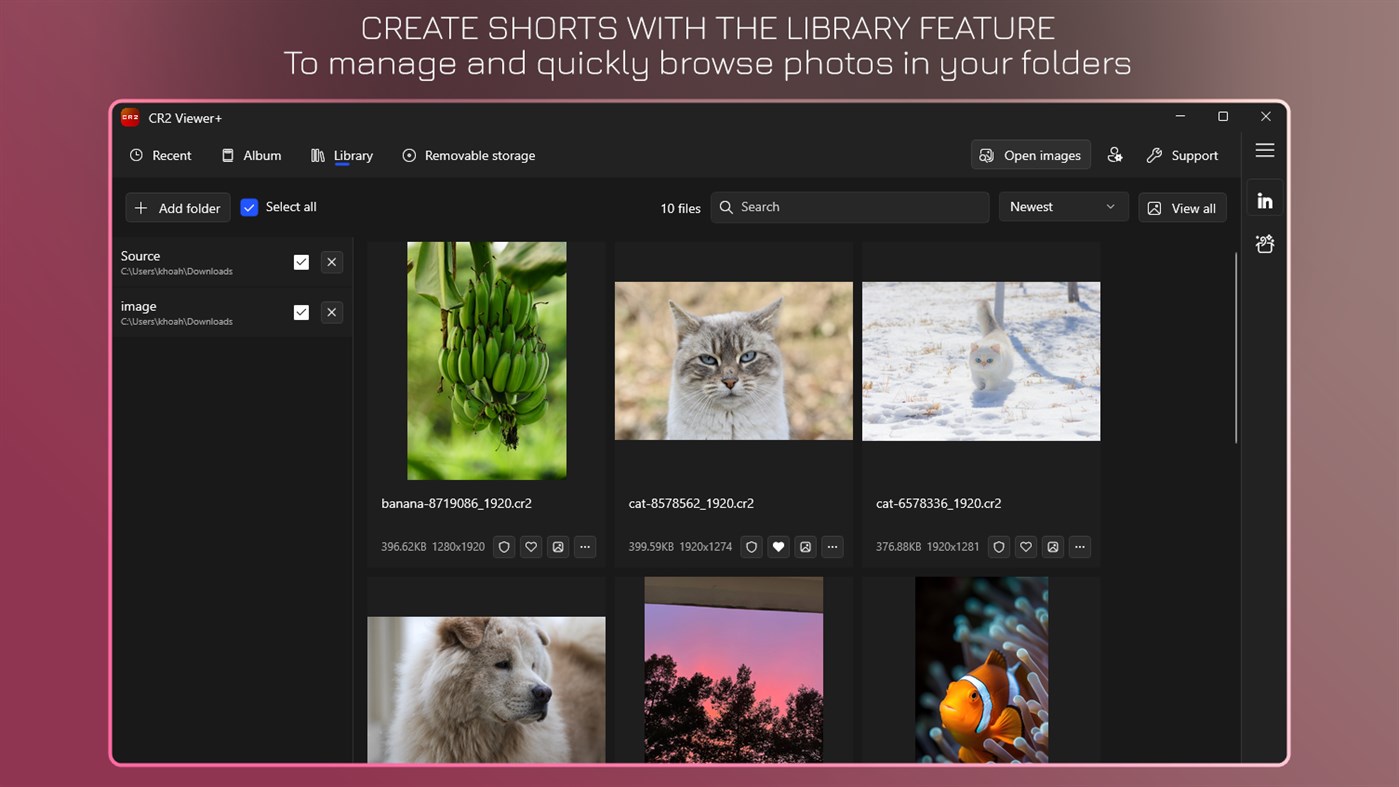1399x787 pixels.
Task: Open the Removable storage tab
Action: tap(468, 155)
